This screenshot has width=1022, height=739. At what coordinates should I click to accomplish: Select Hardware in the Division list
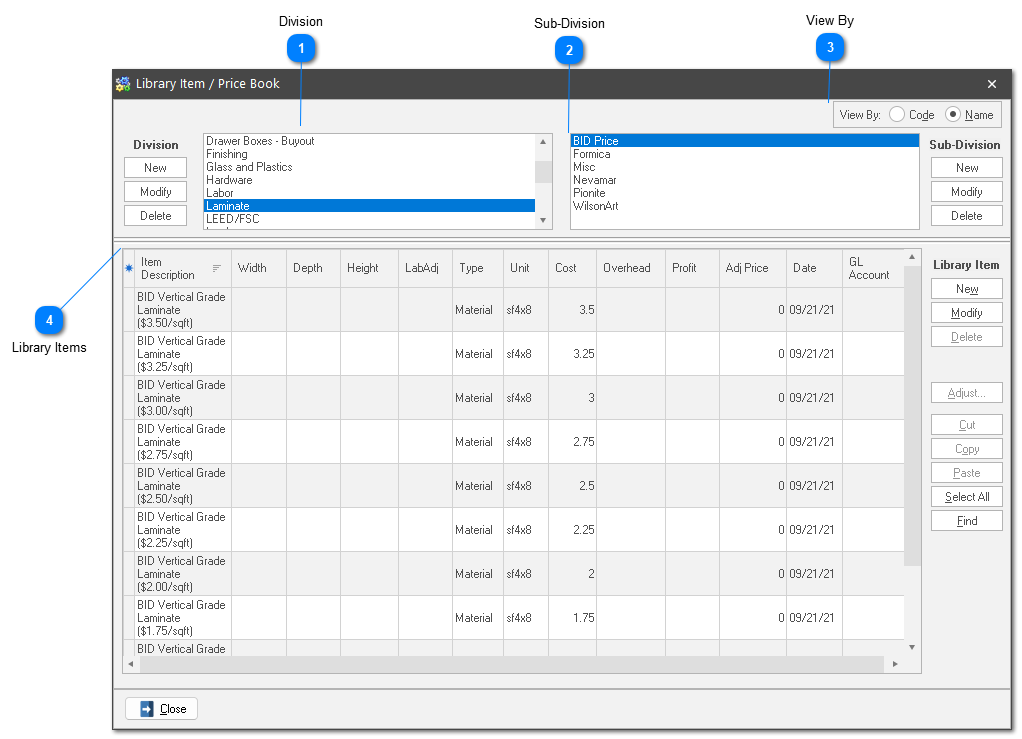click(x=229, y=180)
